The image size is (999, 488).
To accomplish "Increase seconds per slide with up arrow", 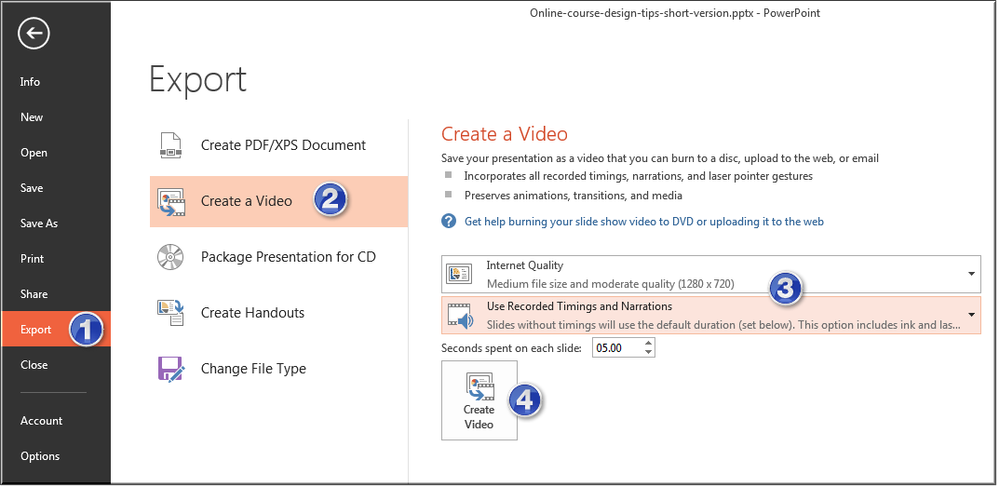I will click(x=649, y=343).
